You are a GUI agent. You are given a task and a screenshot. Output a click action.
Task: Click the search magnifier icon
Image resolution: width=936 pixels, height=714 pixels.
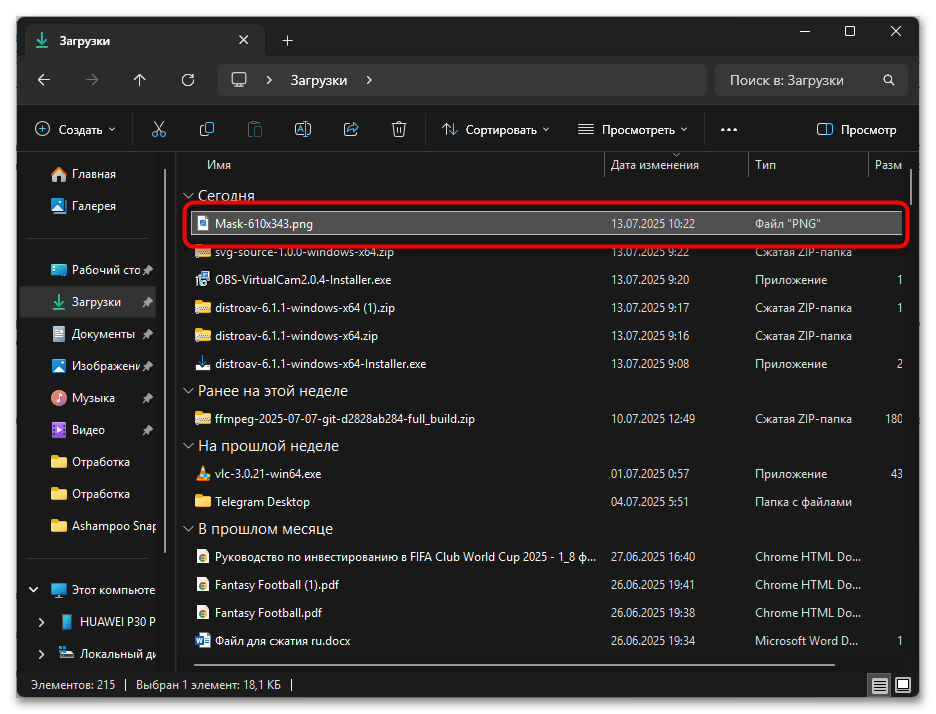point(889,80)
